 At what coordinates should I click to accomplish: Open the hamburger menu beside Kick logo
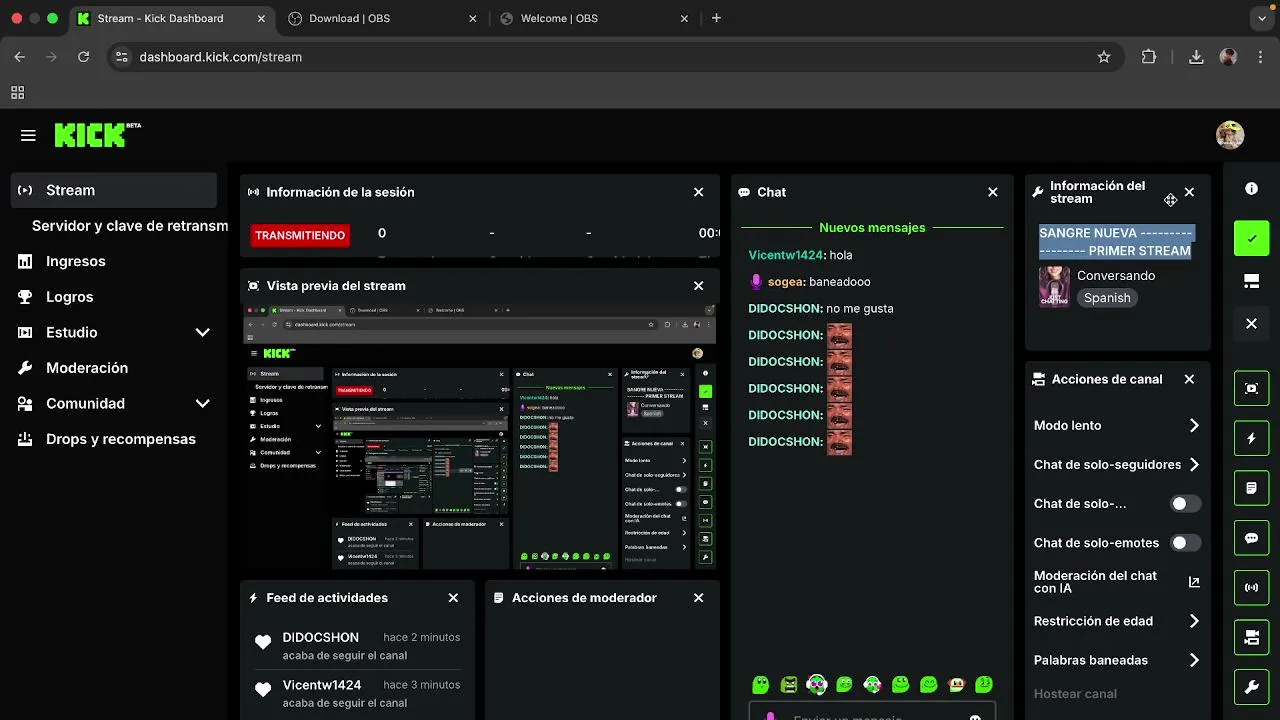[28, 135]
